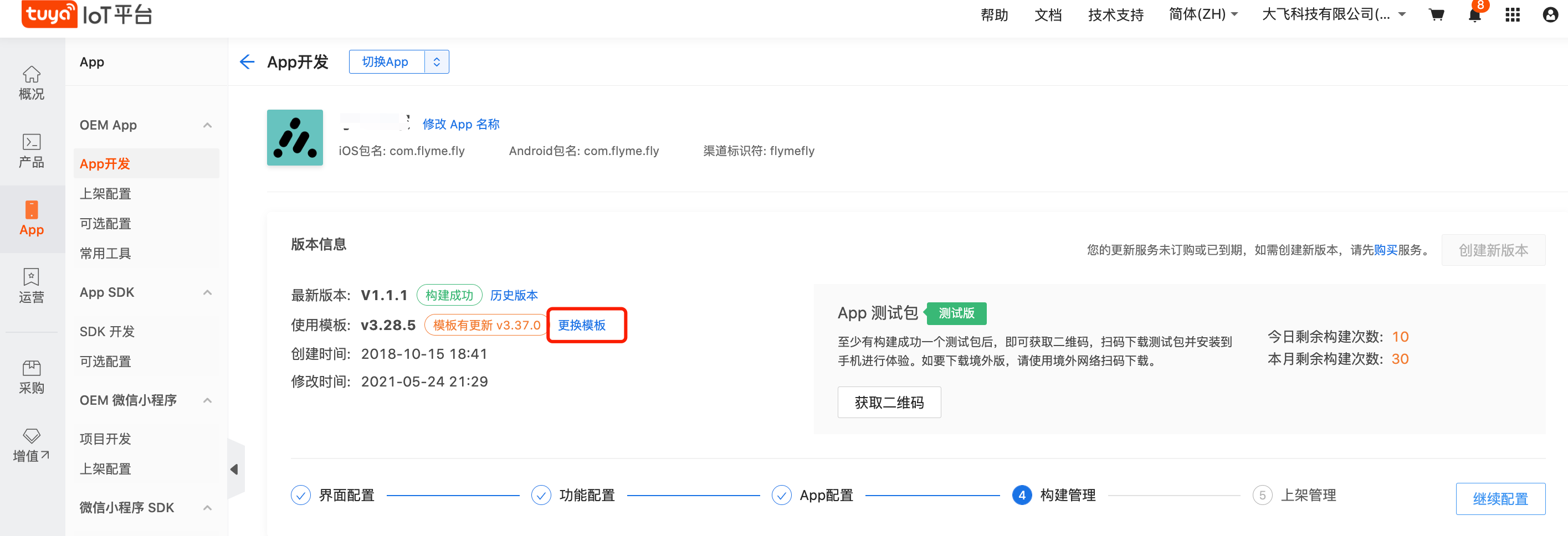The height and width of the screenshot is (536, 1568).
Task: Click the Tuya logo
Action: [49, 14]
